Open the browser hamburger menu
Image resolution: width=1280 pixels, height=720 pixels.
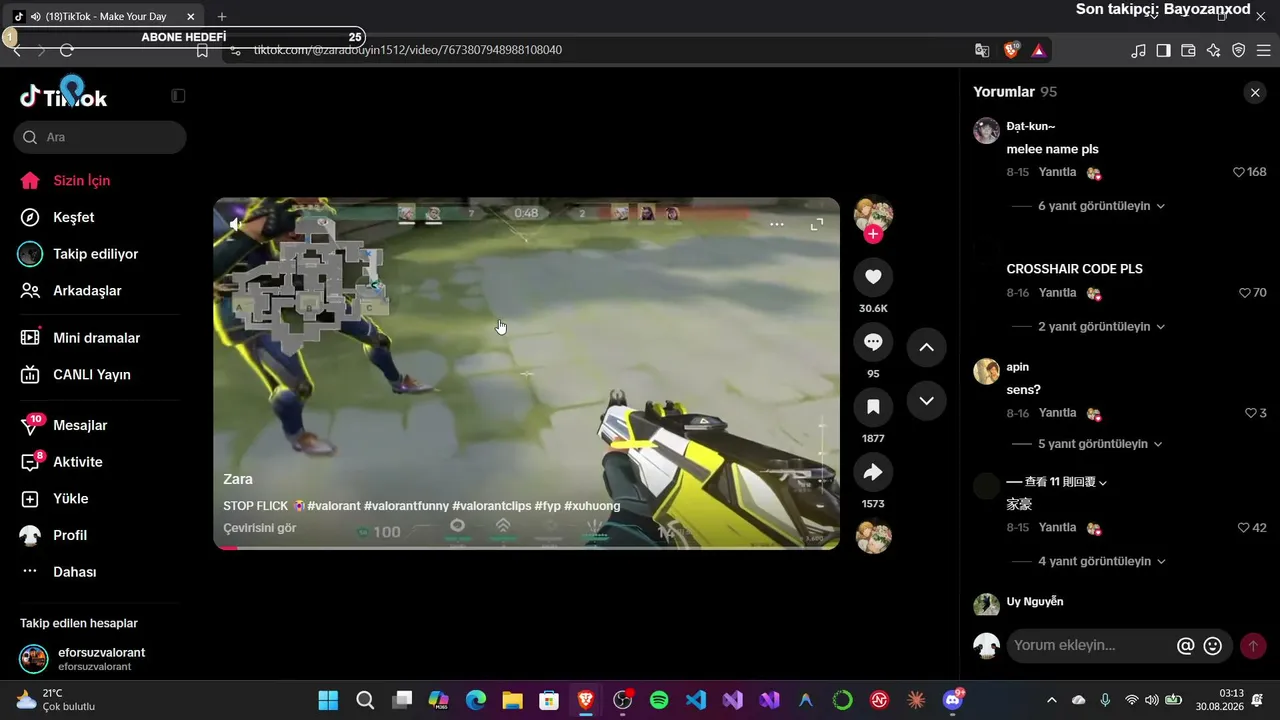(x=1264, y=51)
